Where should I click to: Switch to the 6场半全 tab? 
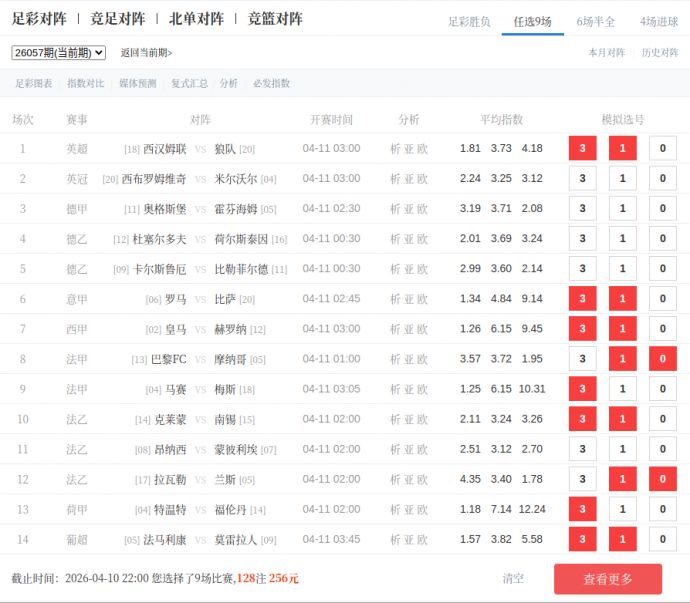tap(596, 21)
